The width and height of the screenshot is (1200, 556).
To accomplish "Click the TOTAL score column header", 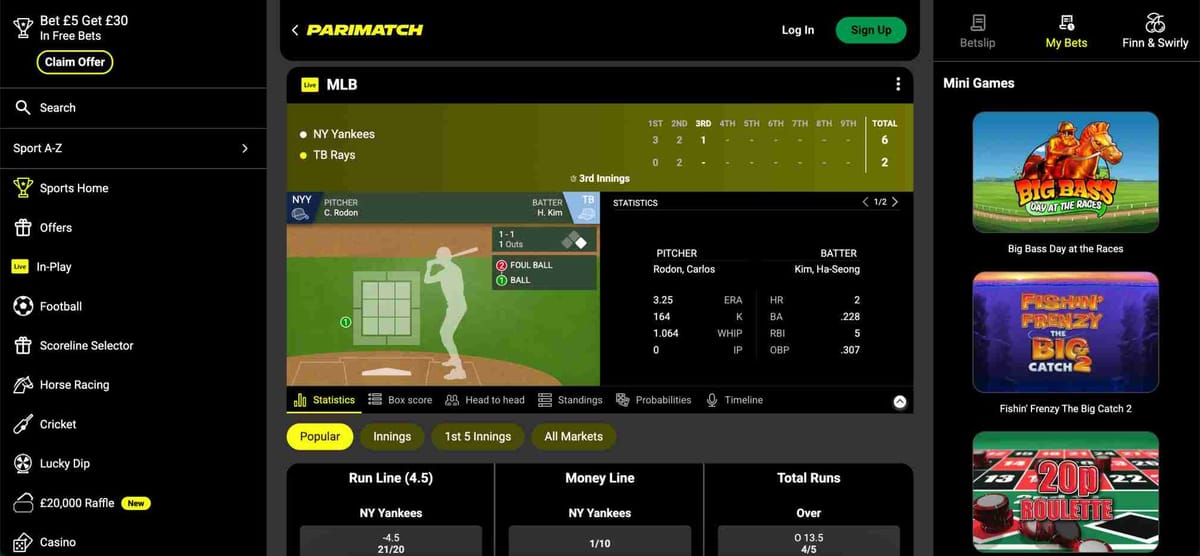I will pyautogui.click(x=885, y=123).
